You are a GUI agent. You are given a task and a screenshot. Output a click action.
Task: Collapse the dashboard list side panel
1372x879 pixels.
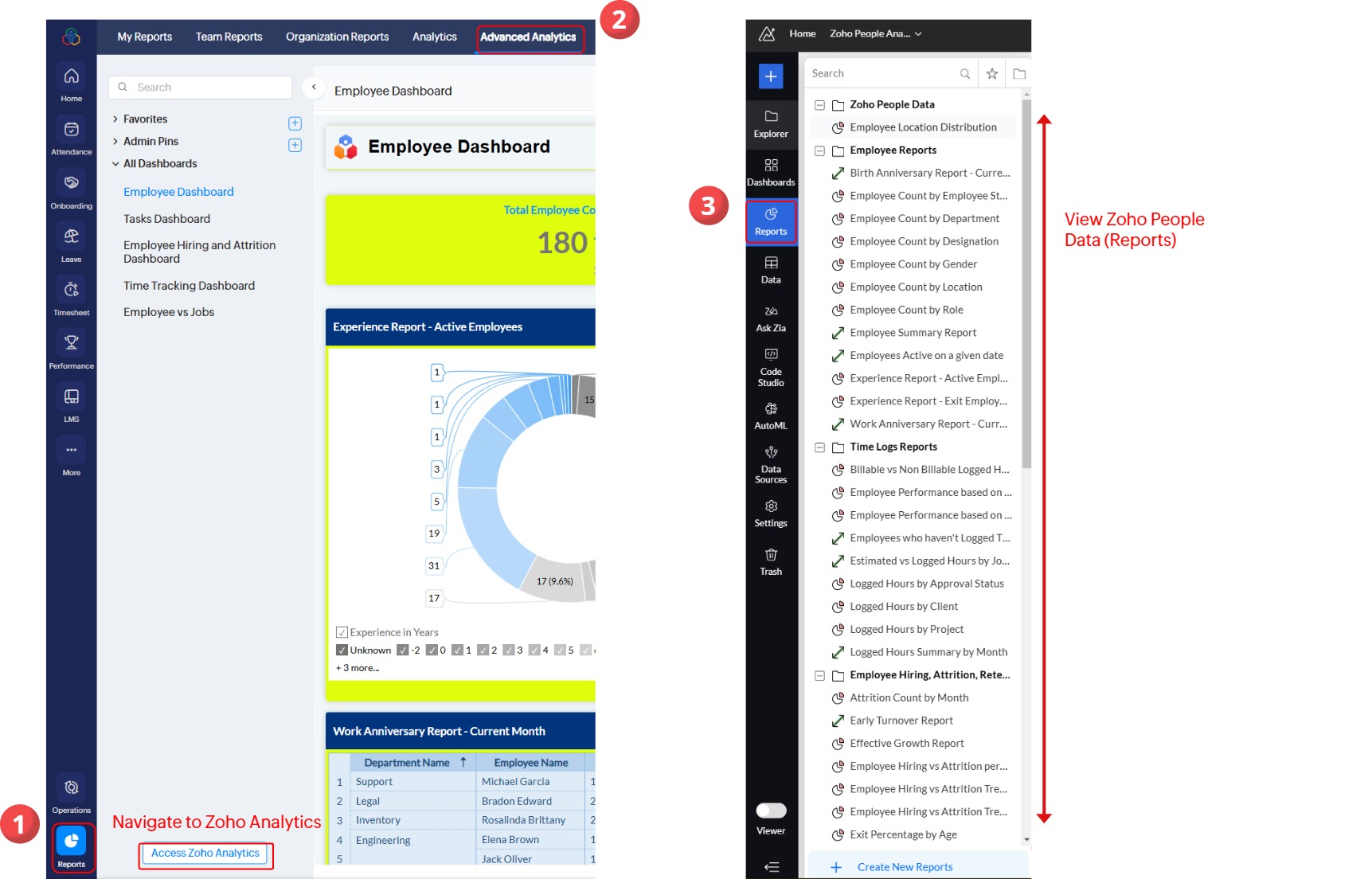[314, 88]
